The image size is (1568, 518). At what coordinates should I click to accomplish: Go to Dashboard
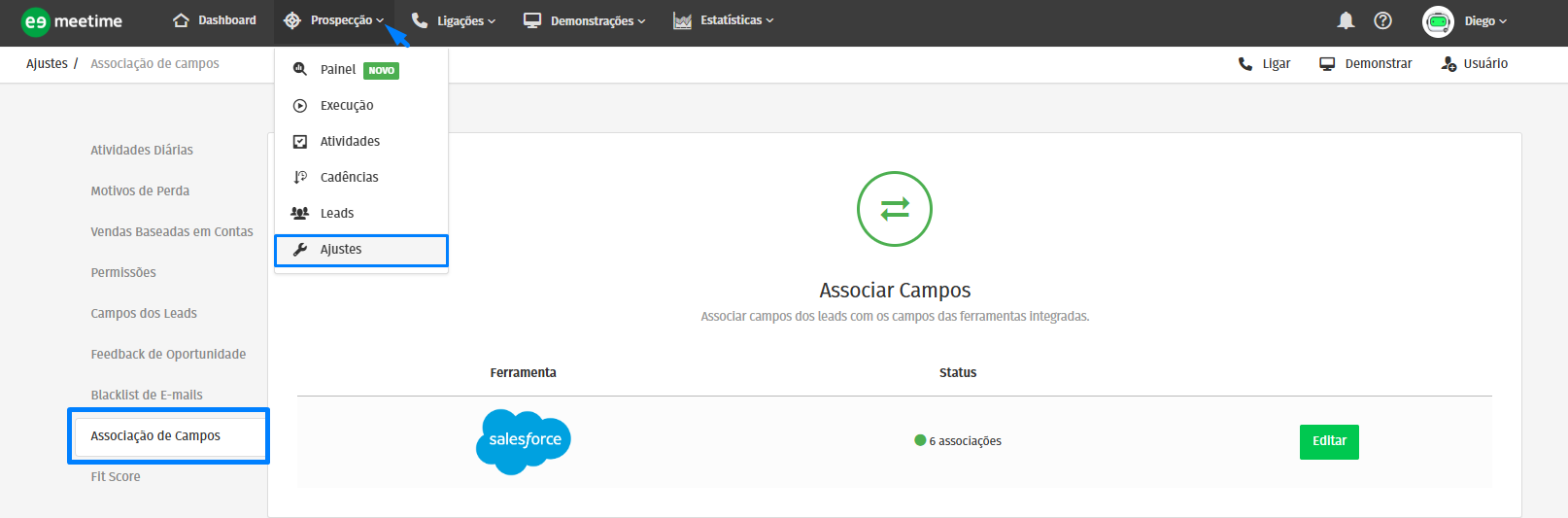click(x=215, y=20)
